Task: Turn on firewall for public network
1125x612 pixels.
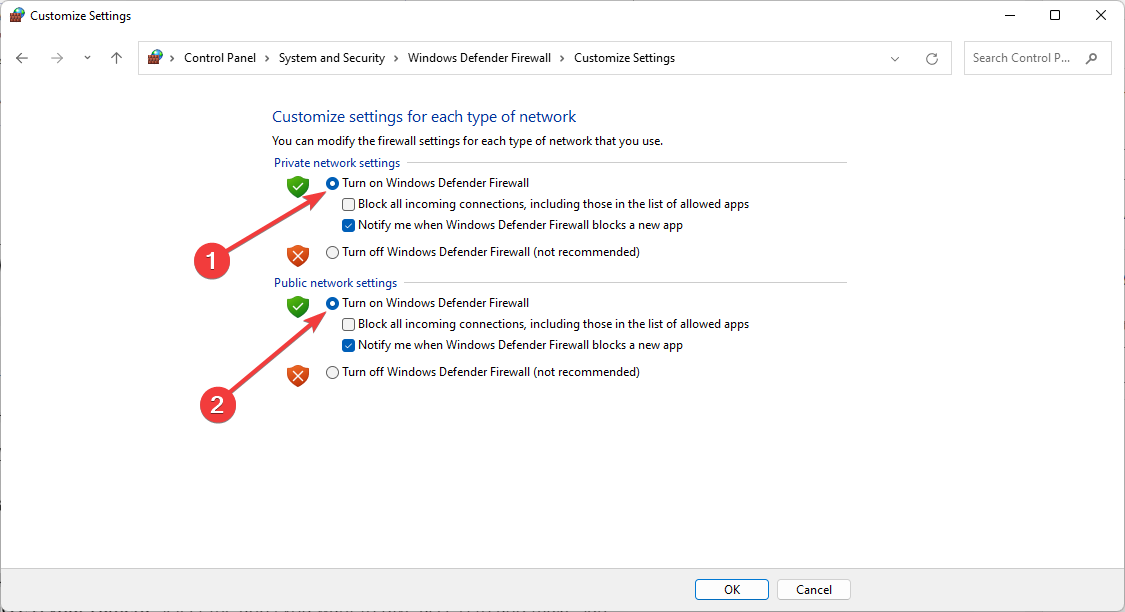Action: pyautogui.click(x=332, y=303)
